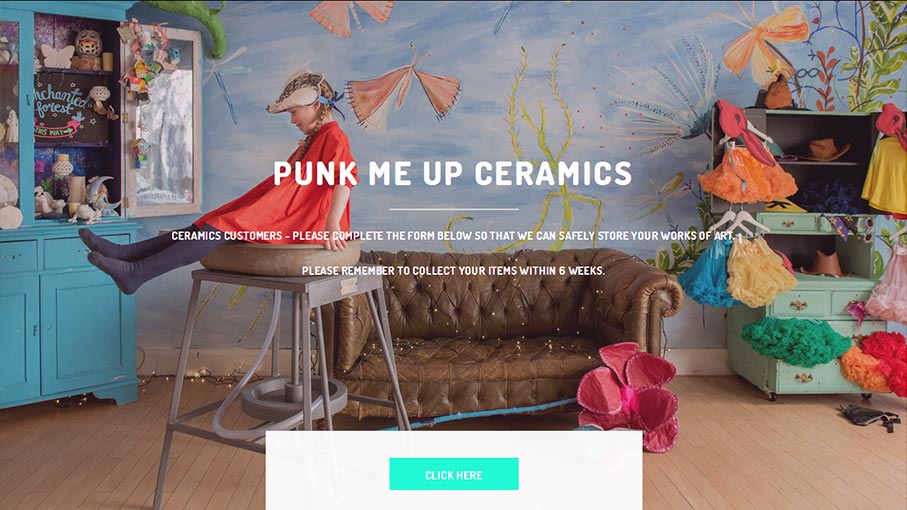Click the white-framed mirror cabinet door
Screen dimensions: 907x510
pyautogui.click(x=164, y=120)
